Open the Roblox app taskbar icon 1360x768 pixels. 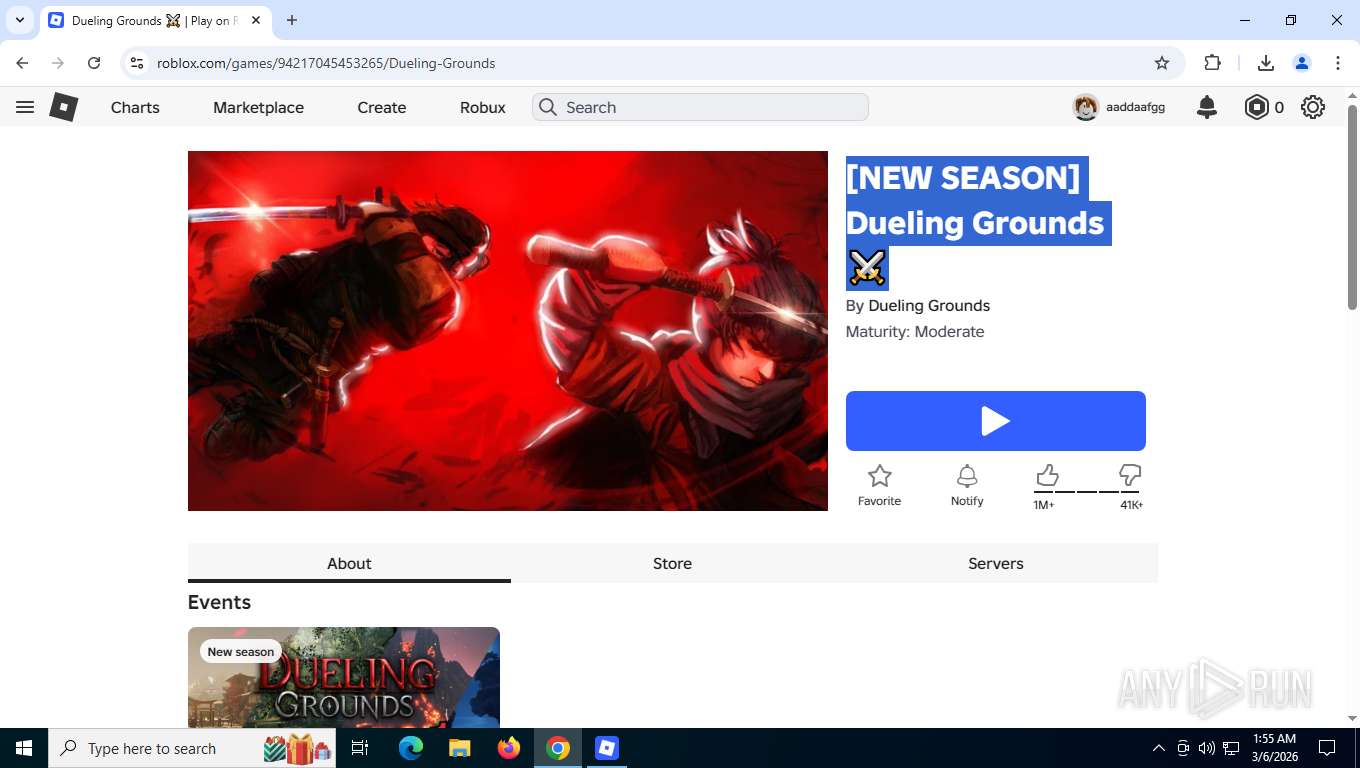tap(607, 748)
